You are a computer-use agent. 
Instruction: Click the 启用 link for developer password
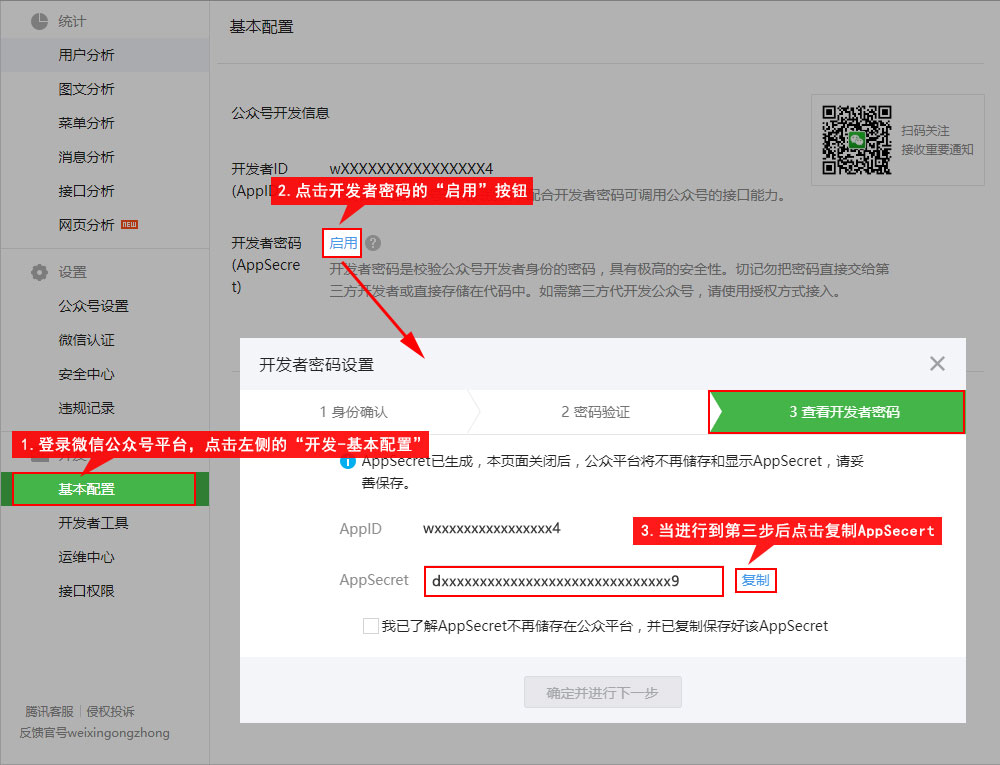click(x=343, y=243)
